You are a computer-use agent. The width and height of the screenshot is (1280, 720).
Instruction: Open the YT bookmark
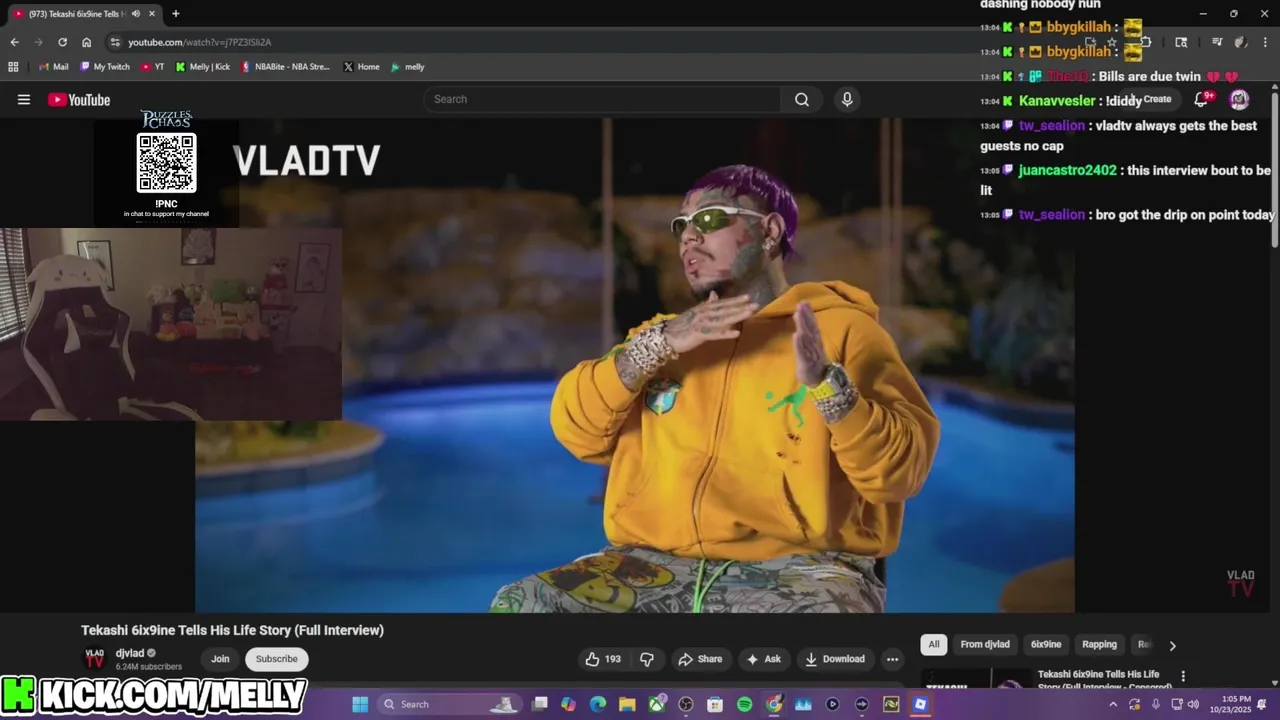tap(153, 67)
